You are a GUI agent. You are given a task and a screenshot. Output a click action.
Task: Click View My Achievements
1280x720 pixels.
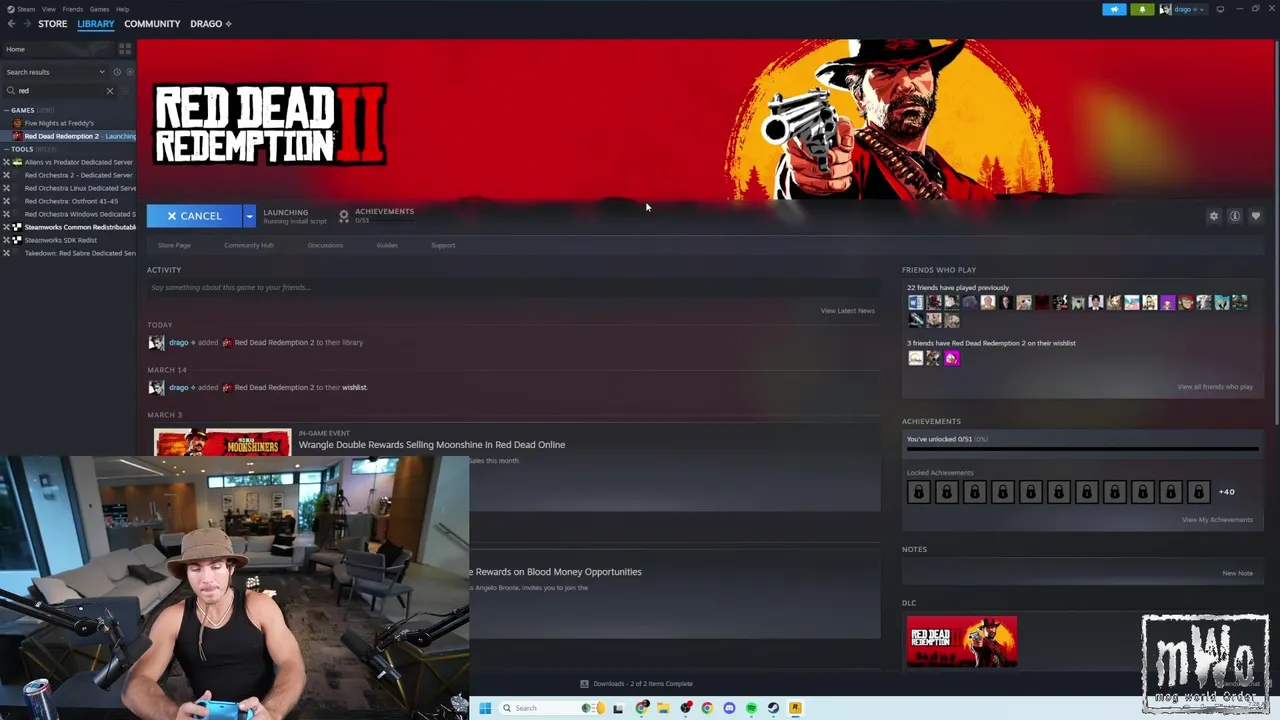click(1217, 520)
